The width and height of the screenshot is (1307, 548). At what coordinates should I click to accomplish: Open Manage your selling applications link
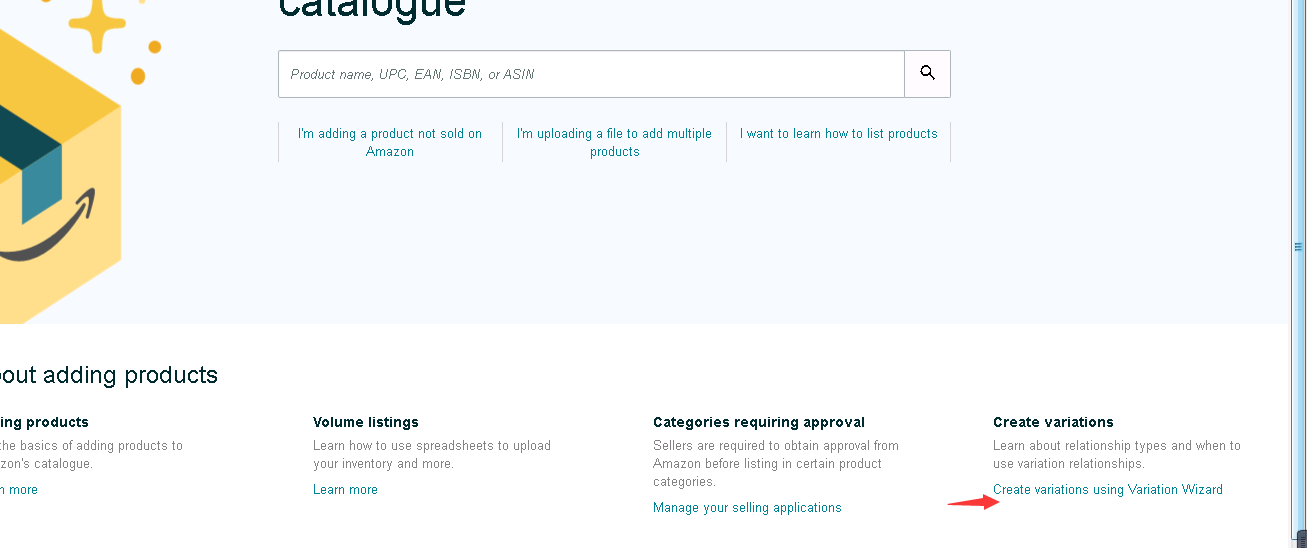[x=747, y=507]
